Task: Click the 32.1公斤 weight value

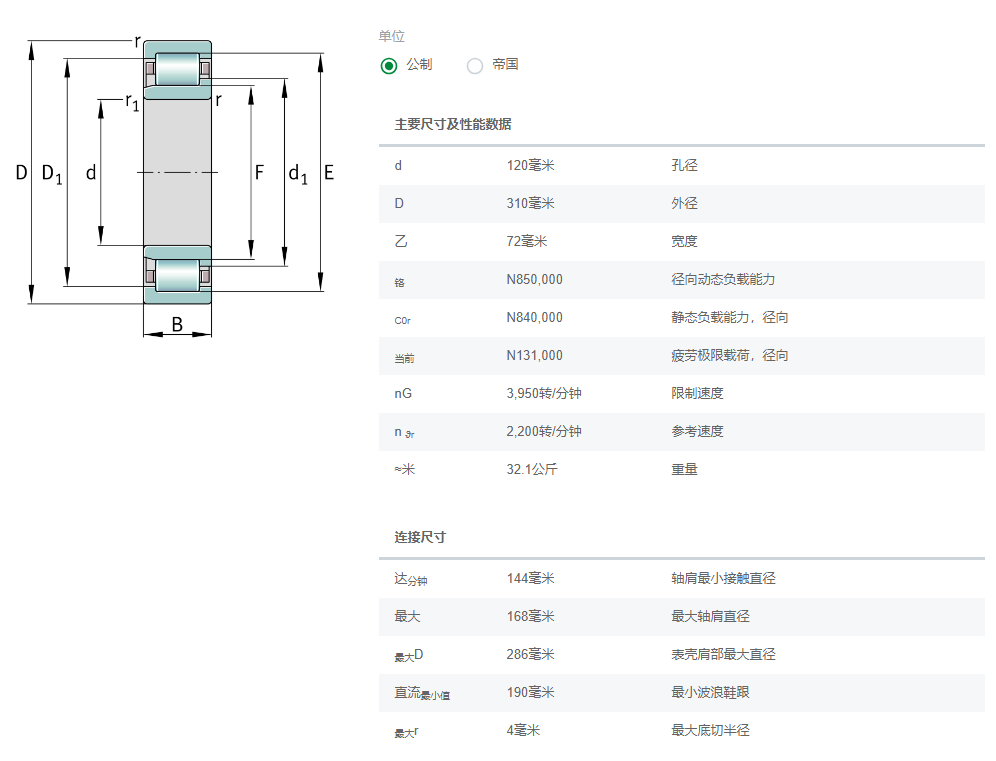Action: (532, 469)
